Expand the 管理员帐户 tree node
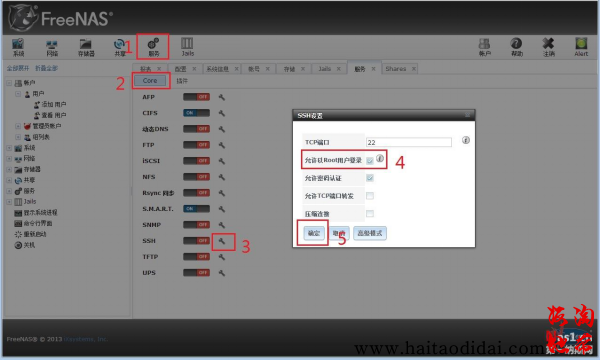This screenshot has height=360, width=600. point(18,126)
